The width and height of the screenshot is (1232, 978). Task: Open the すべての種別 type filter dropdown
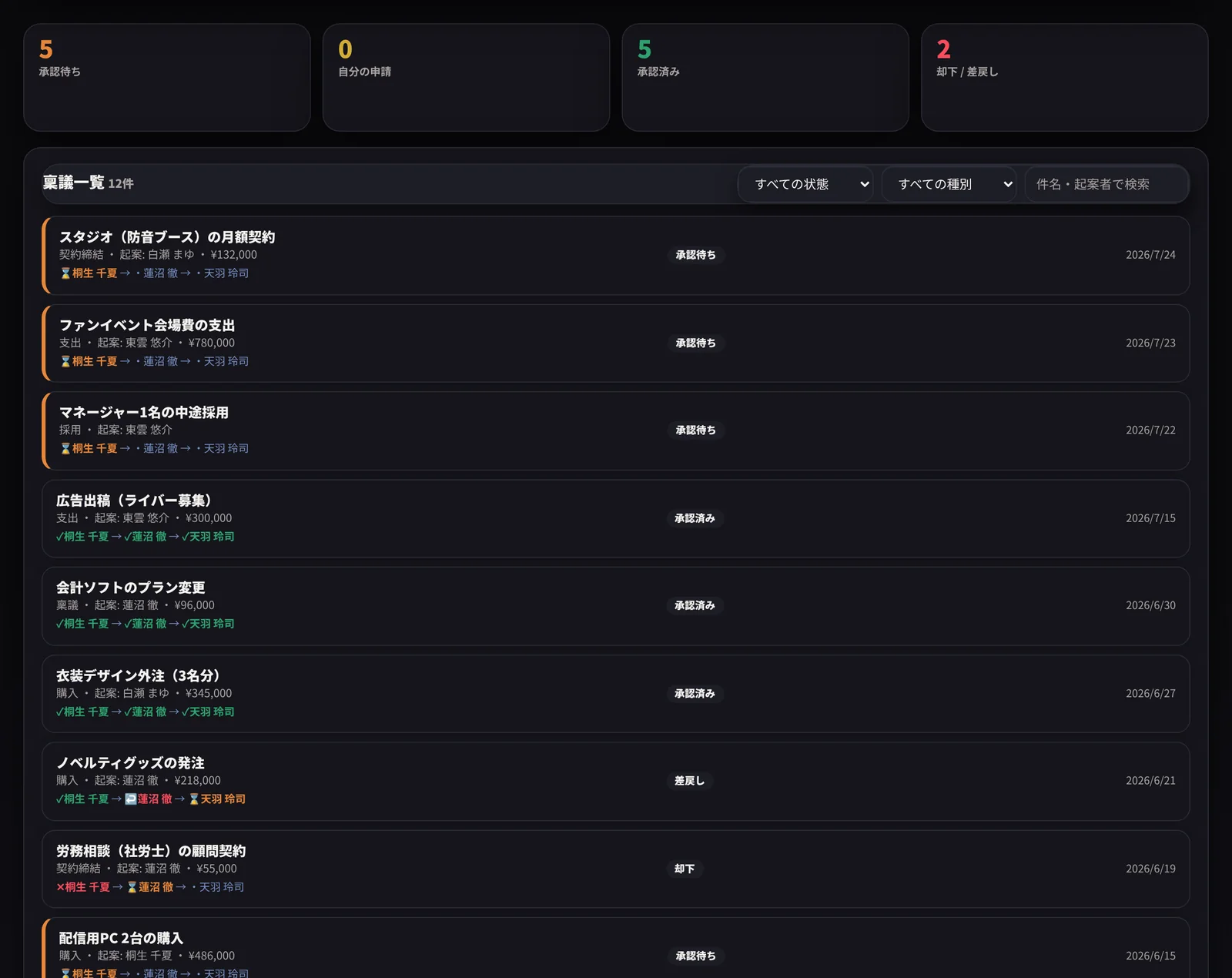click(x=949, y=184)
